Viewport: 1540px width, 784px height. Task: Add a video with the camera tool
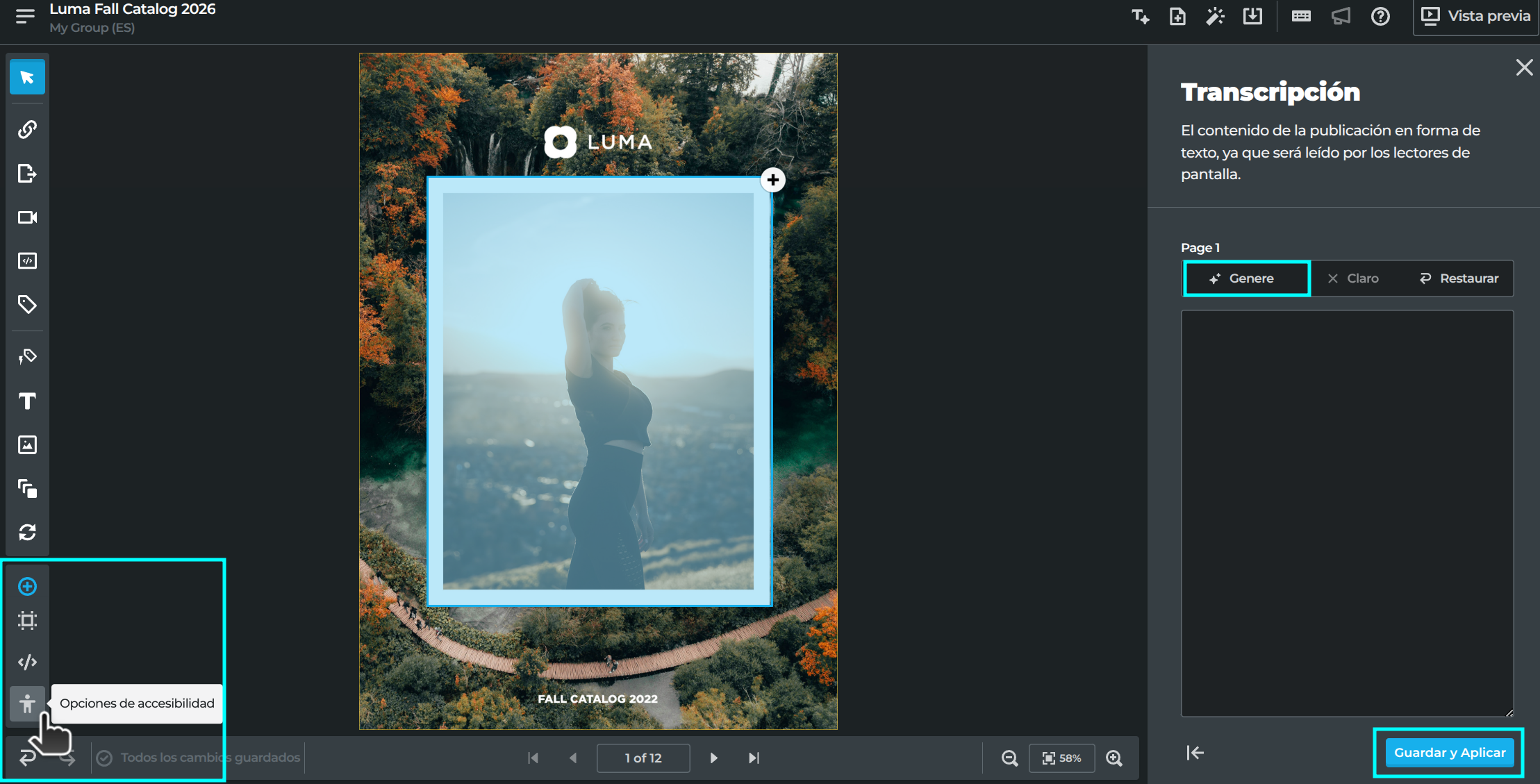pos(27,217)
